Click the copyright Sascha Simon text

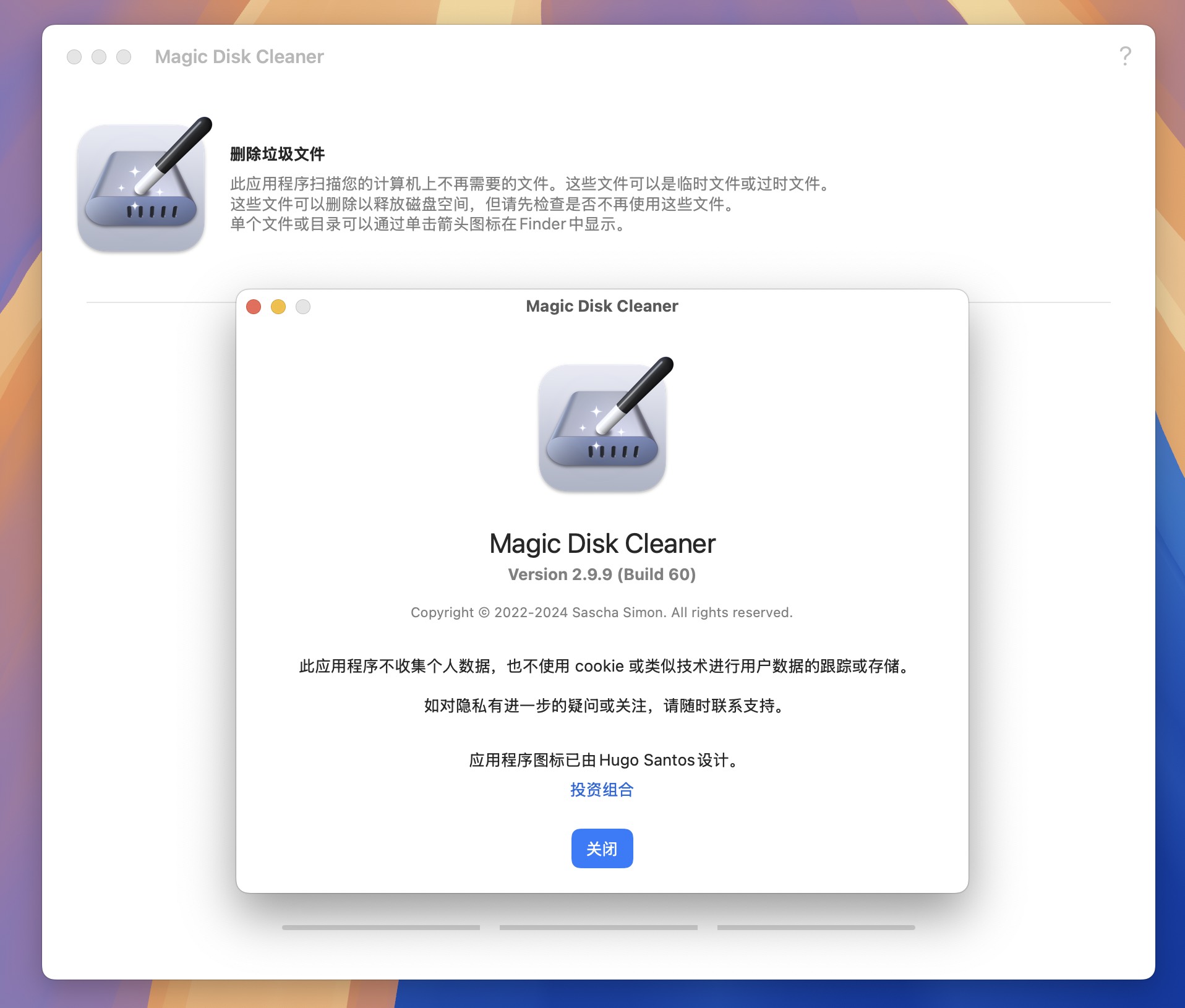click(602, 612)
